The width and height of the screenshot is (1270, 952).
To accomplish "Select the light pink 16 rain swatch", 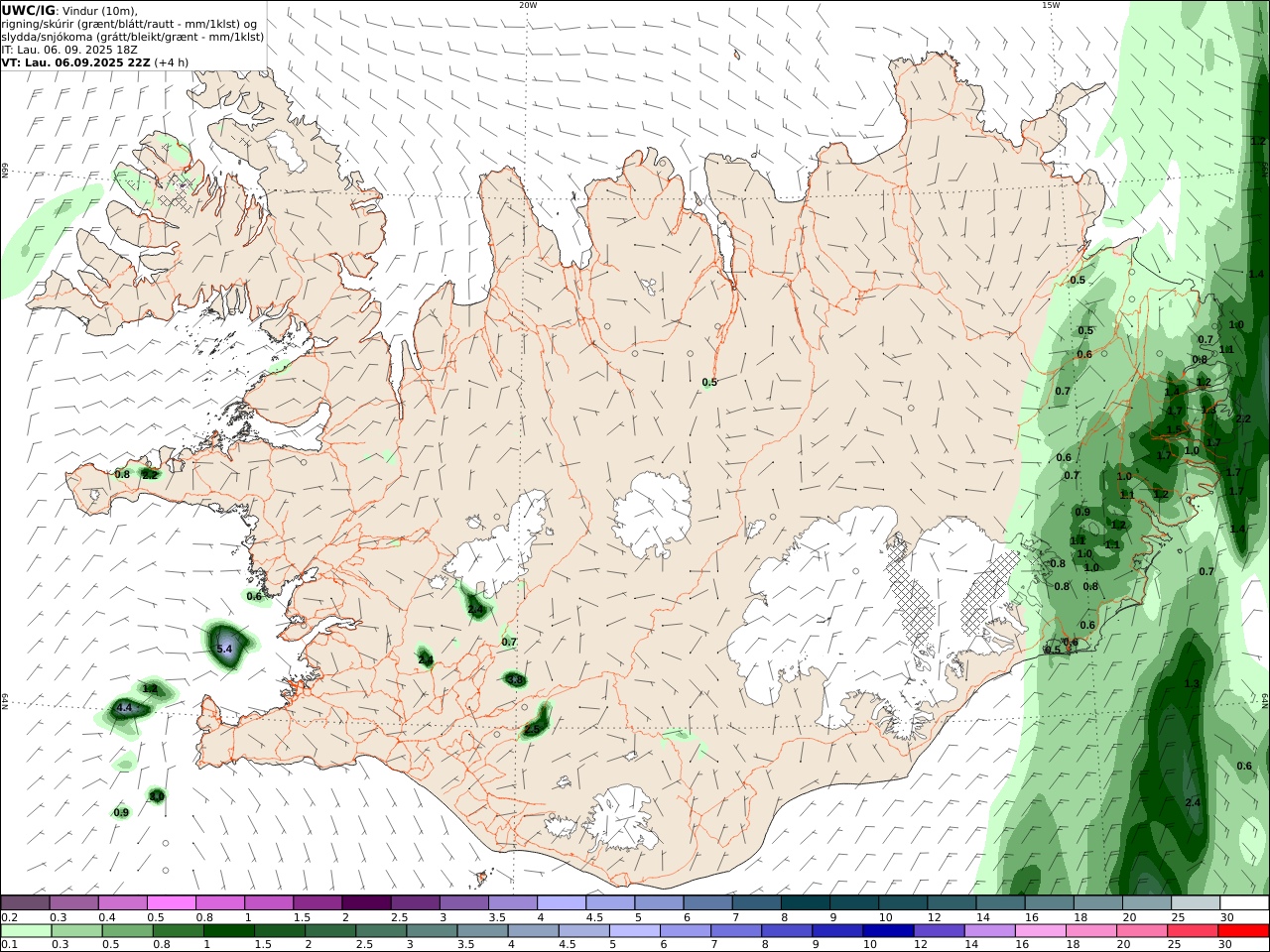I will click(x=1041, y=931).
